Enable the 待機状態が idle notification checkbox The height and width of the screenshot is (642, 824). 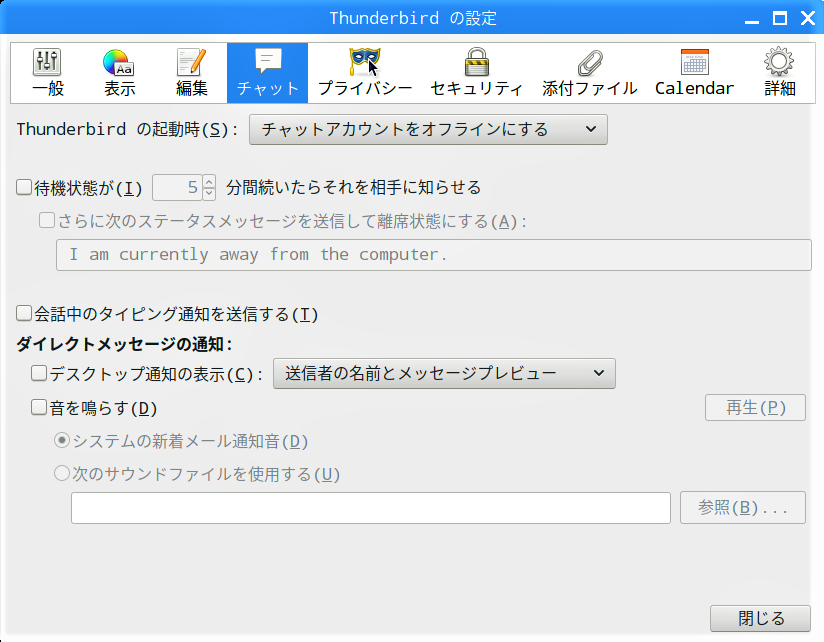pos(24,187)
